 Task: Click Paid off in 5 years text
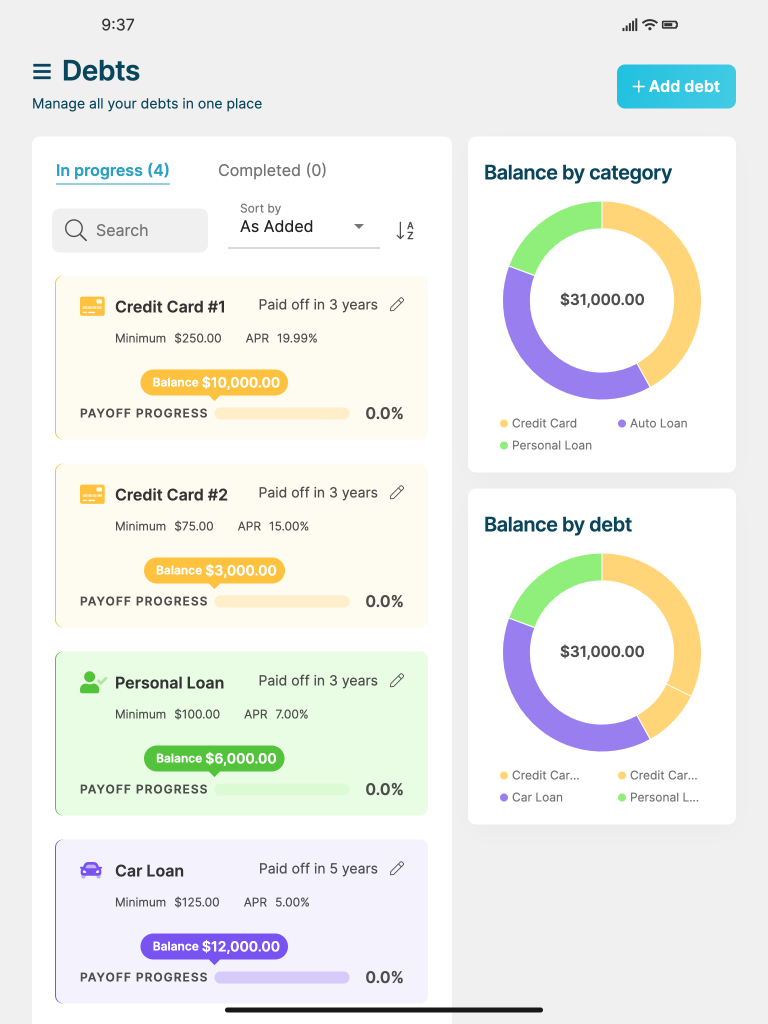pos(318,869)
